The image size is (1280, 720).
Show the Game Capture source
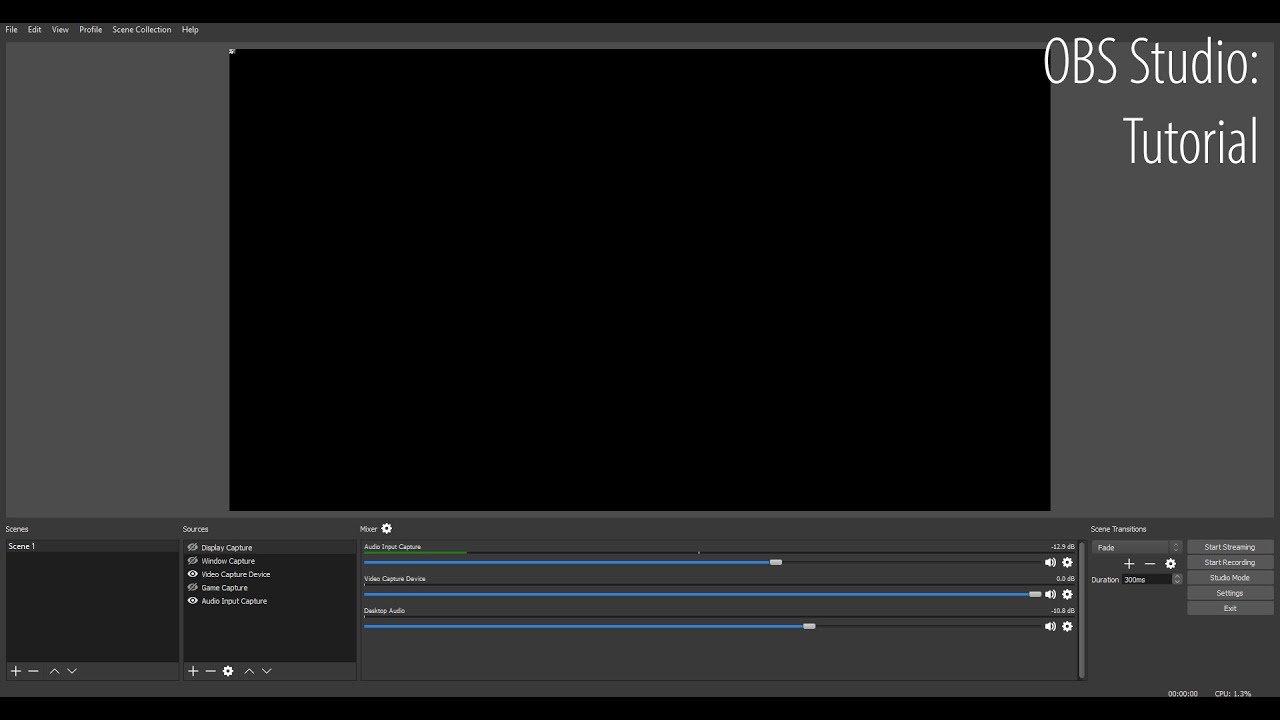[x=193, y=588]
